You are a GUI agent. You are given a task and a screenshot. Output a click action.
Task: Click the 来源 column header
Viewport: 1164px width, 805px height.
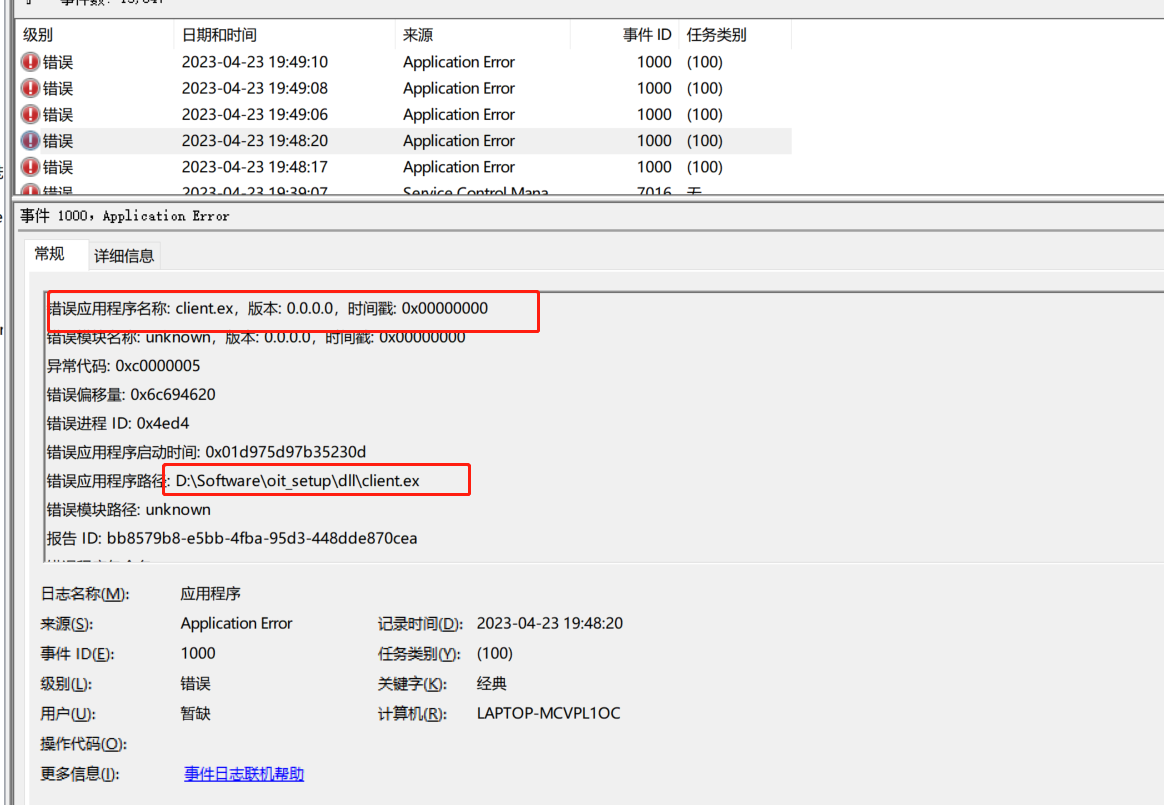click(x=418, y=35)
